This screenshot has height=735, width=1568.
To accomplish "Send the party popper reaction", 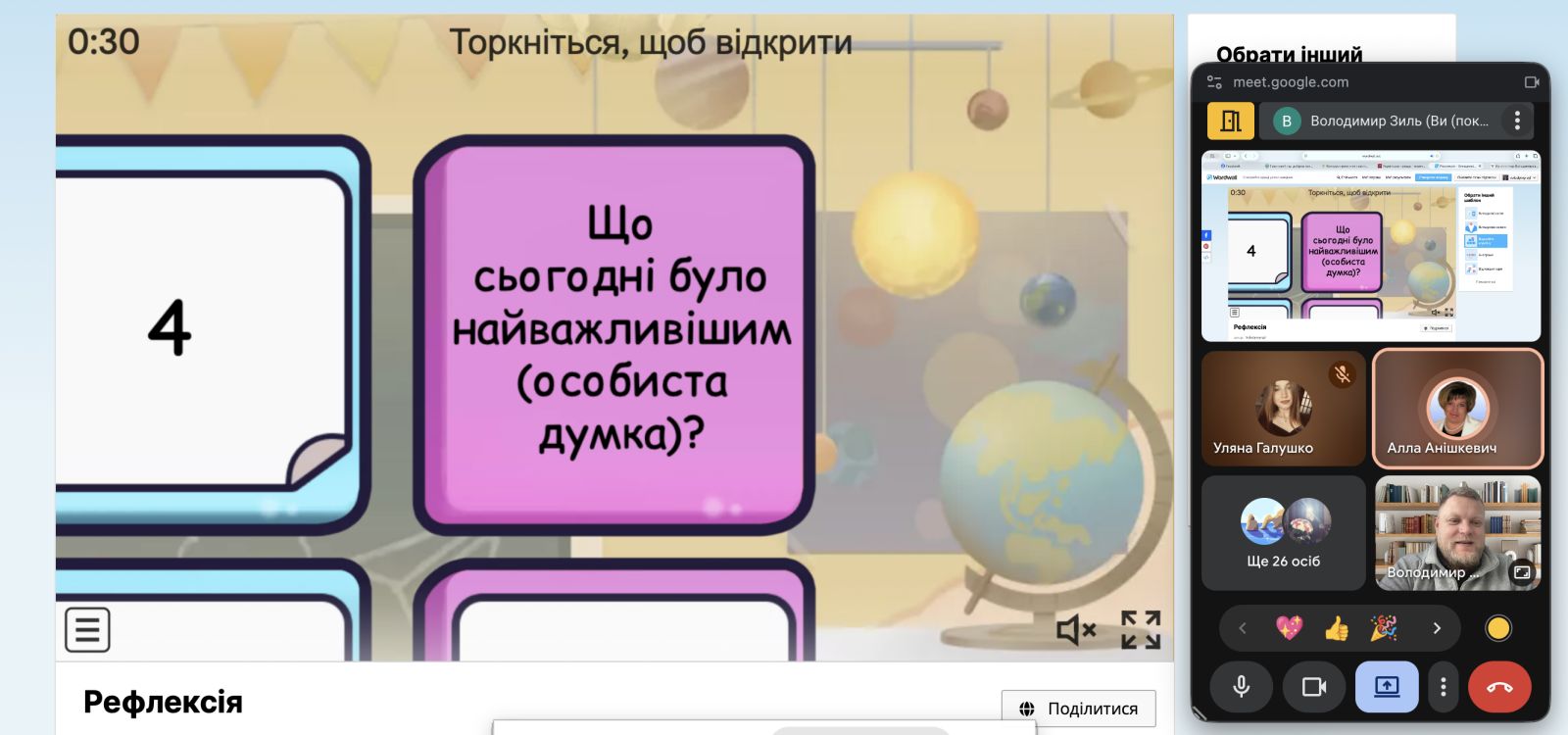I will 1383,628.
